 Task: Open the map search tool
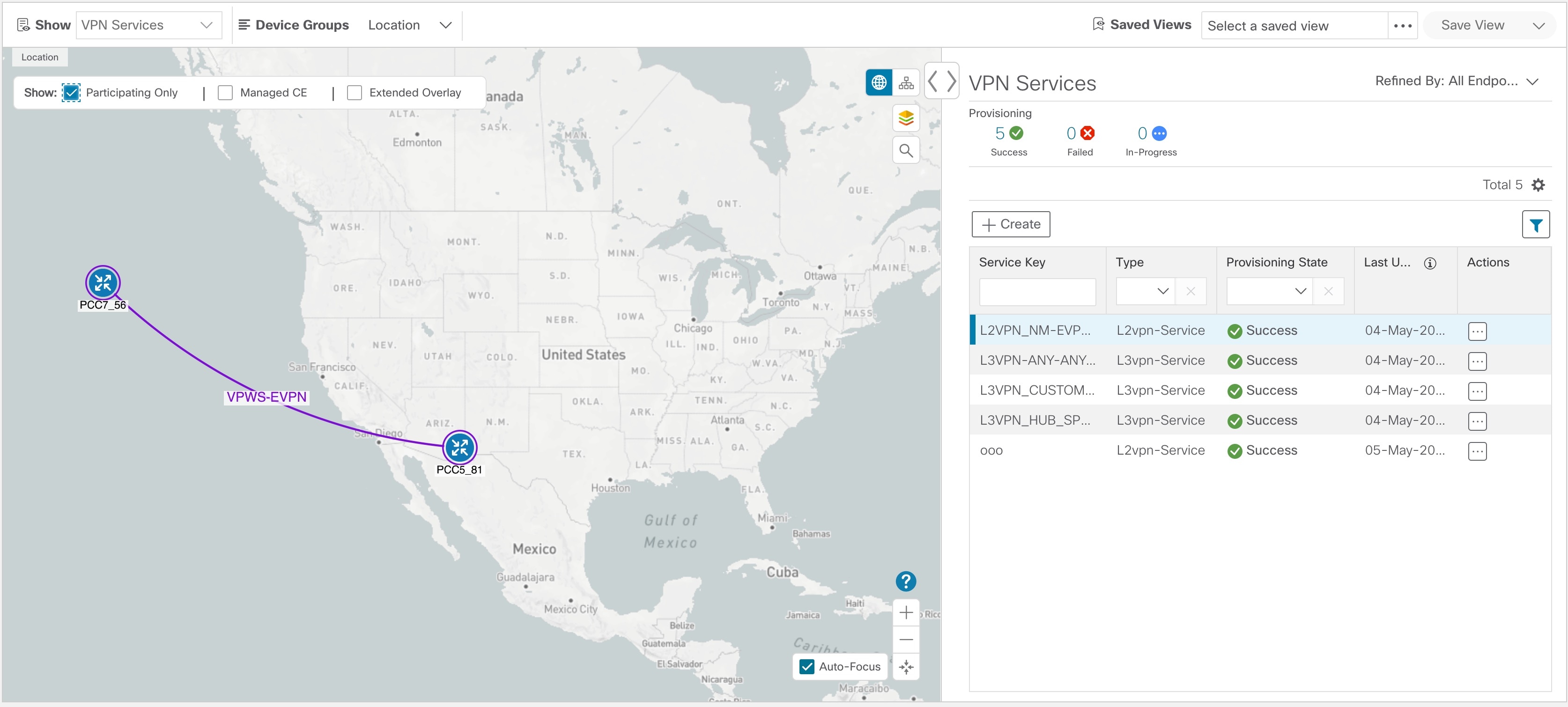tap(906, 150)
